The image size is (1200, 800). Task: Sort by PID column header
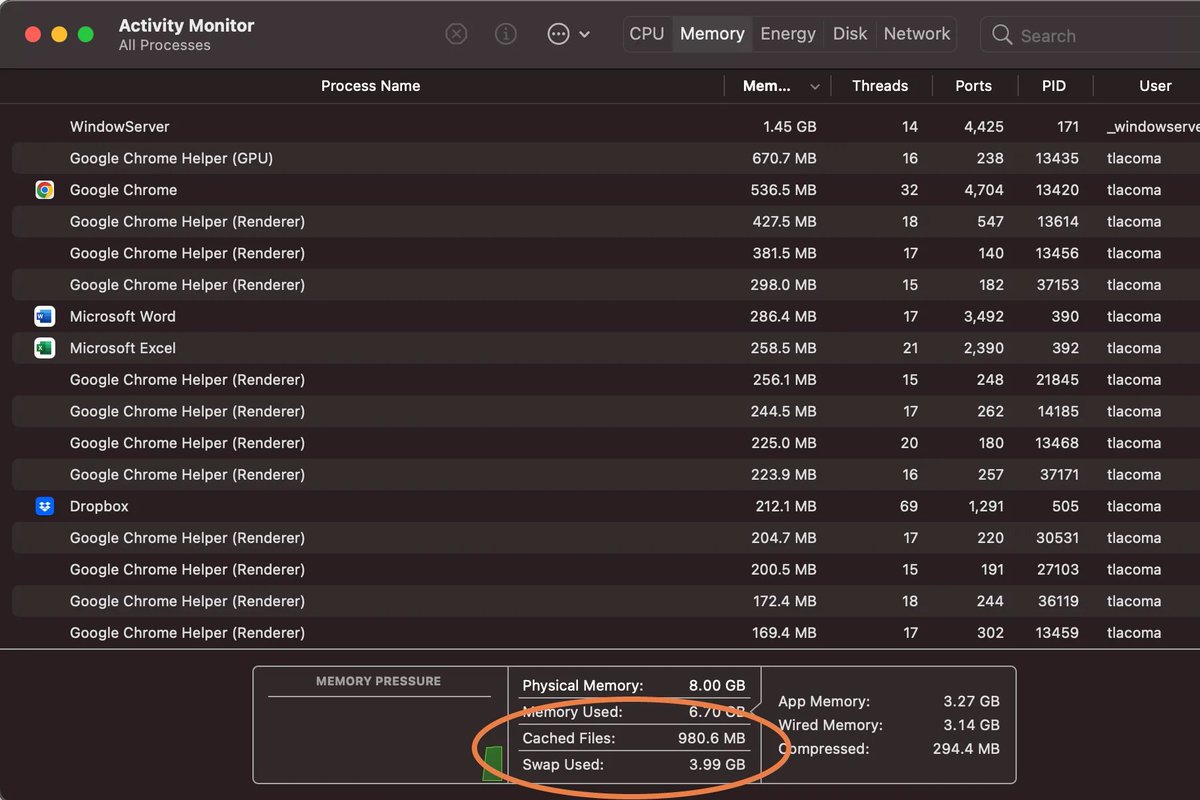coord(1054,86)
